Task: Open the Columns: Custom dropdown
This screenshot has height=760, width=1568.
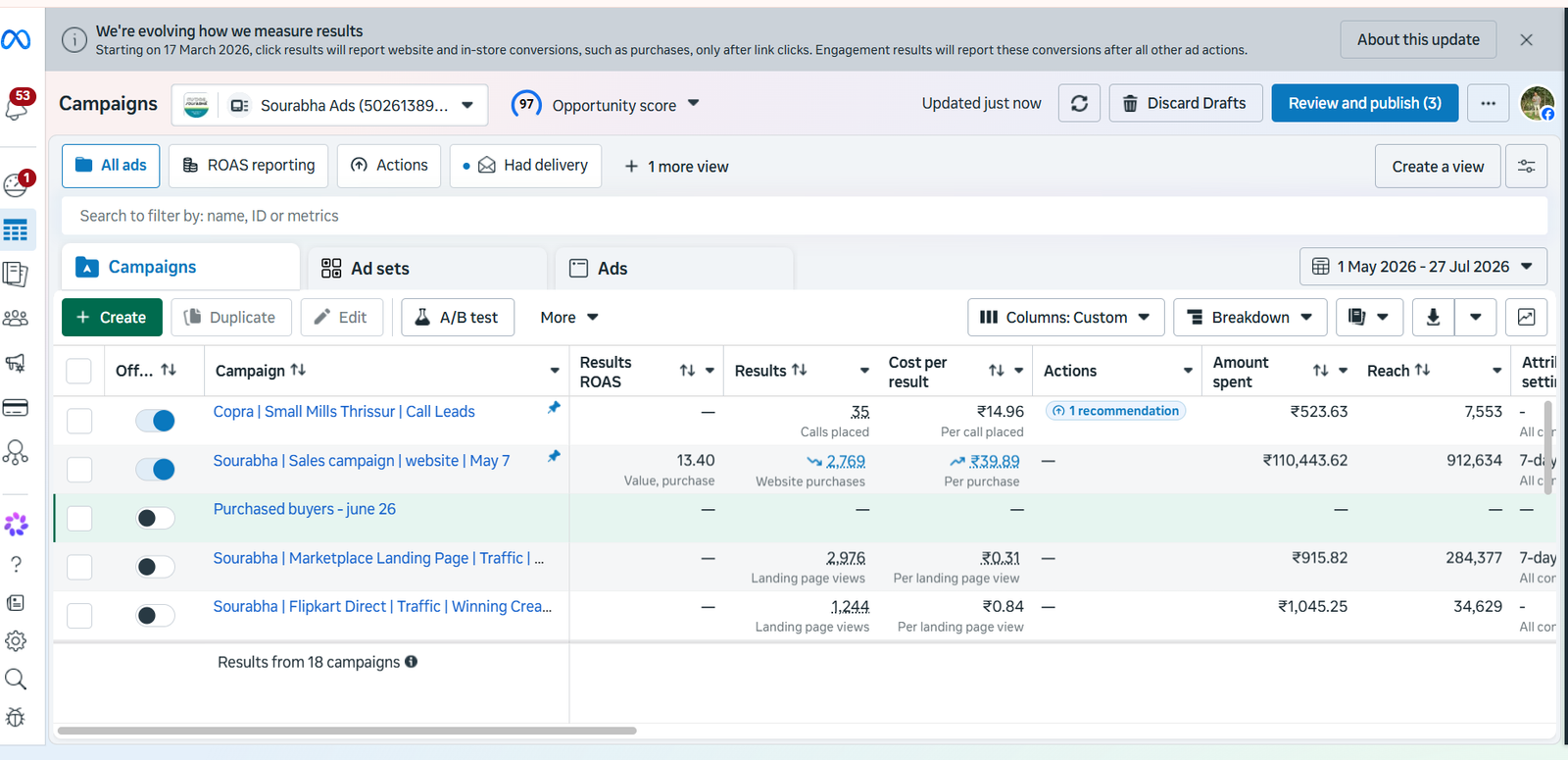Action: click(1066, 317)
